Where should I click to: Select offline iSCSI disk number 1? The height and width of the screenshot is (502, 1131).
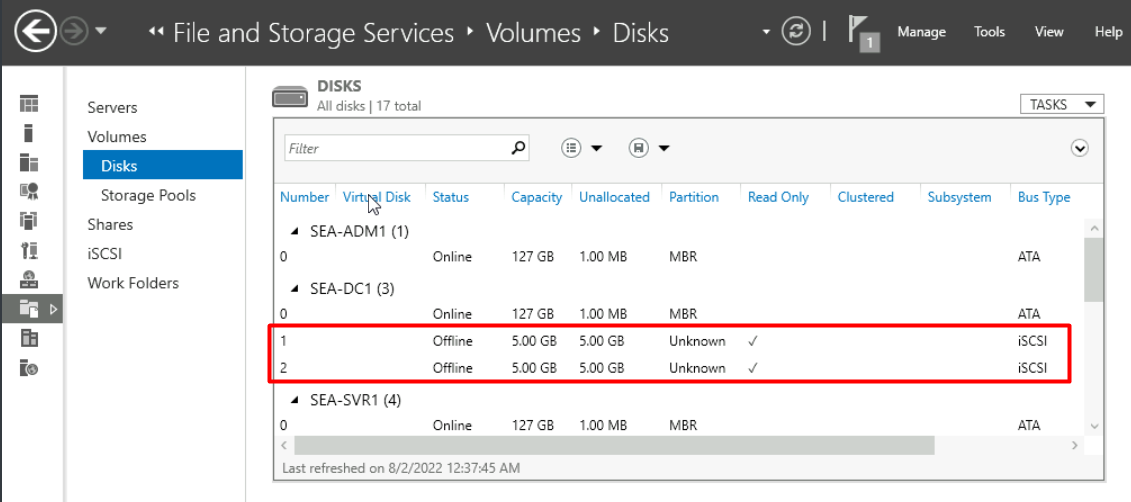point(678,341)
